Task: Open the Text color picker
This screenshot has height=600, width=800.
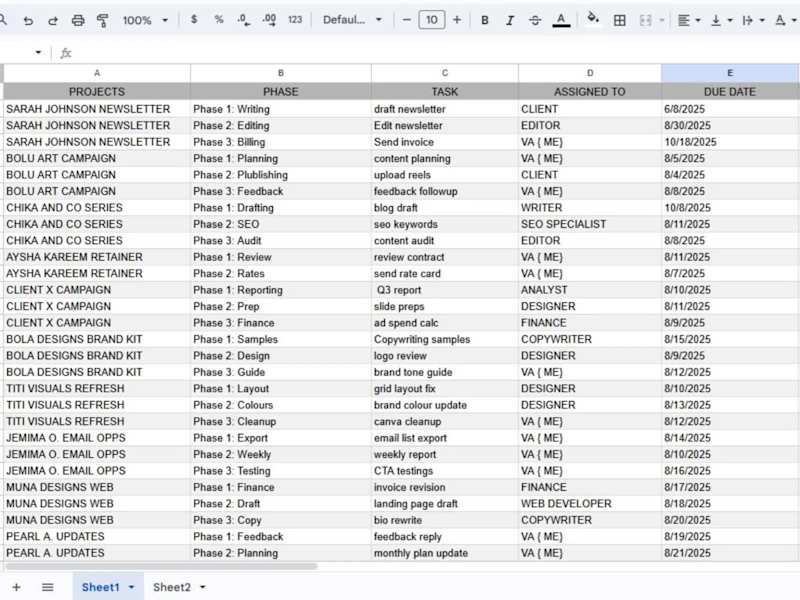Action: click(562, 19)
